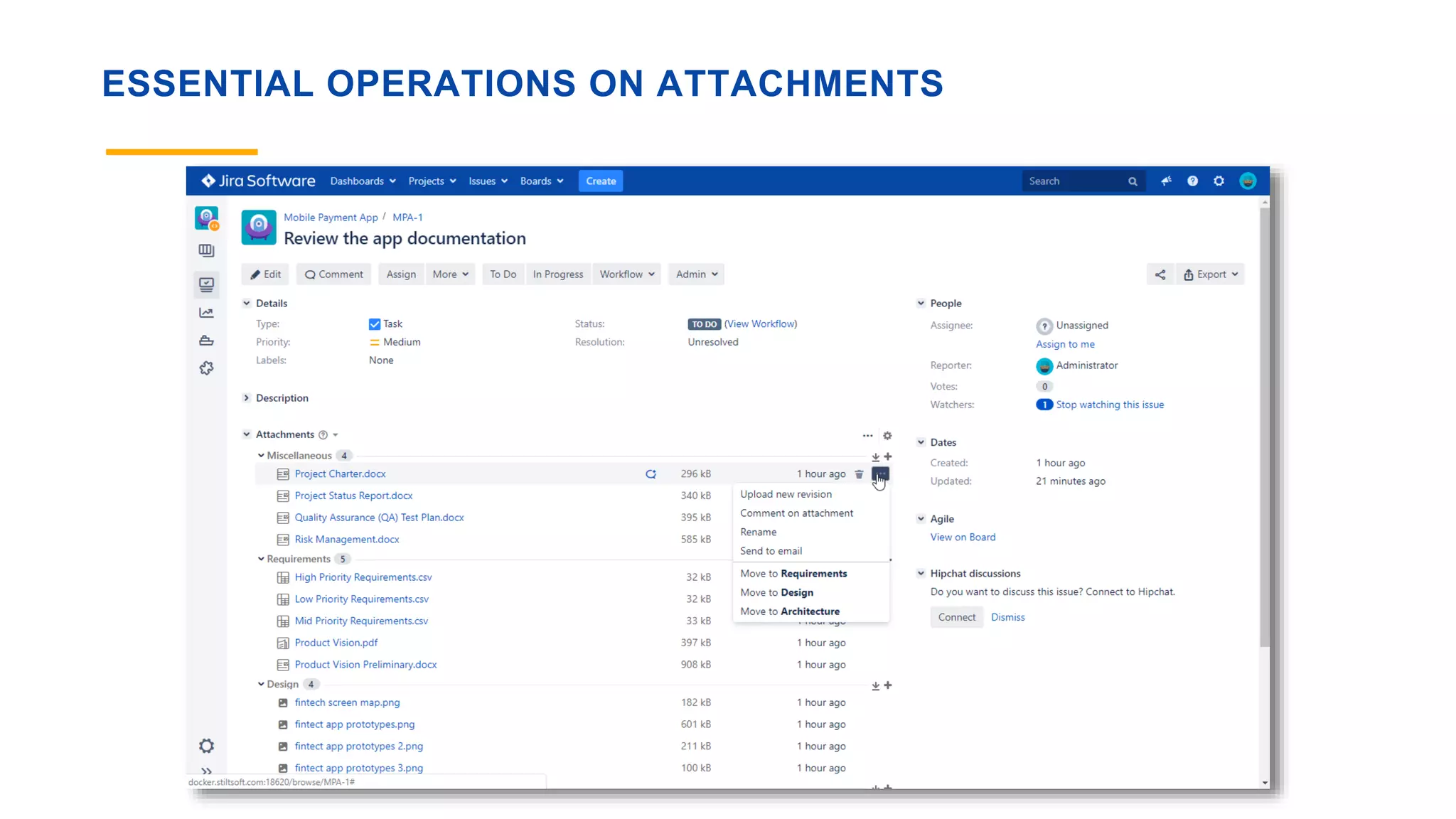Click Stop watching this issue link
The width and height of the screenshot is (1456, 819).
(1110, 405)
